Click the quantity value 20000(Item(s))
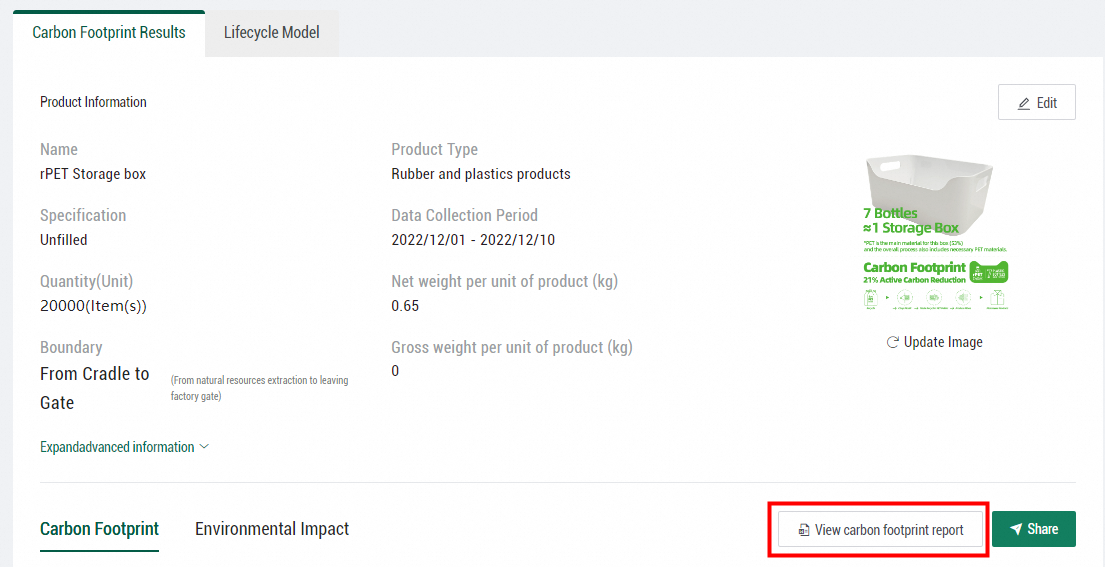 [x=100, y=306]
